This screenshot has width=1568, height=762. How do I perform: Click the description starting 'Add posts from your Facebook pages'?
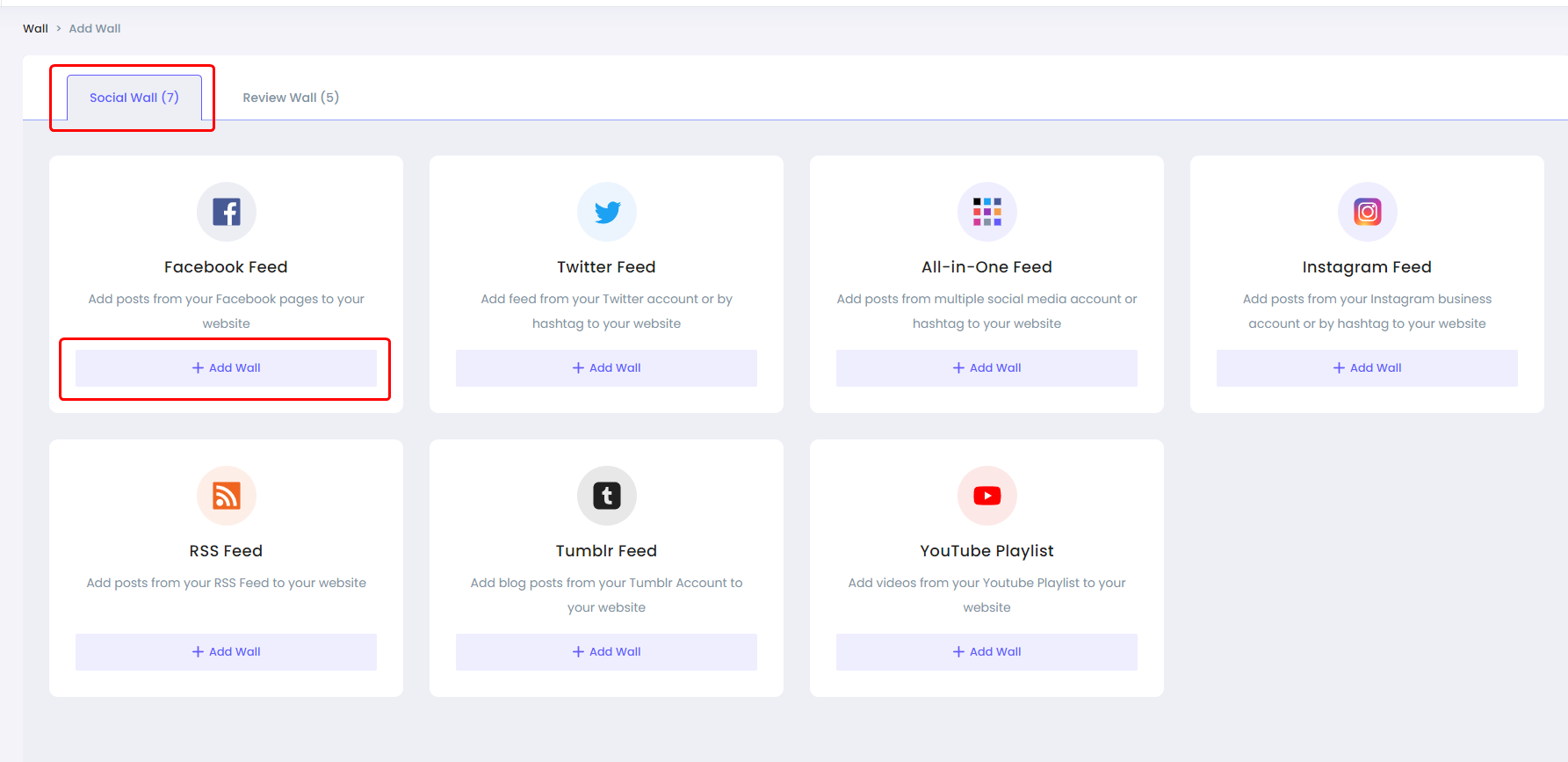(x=227, y=311)
